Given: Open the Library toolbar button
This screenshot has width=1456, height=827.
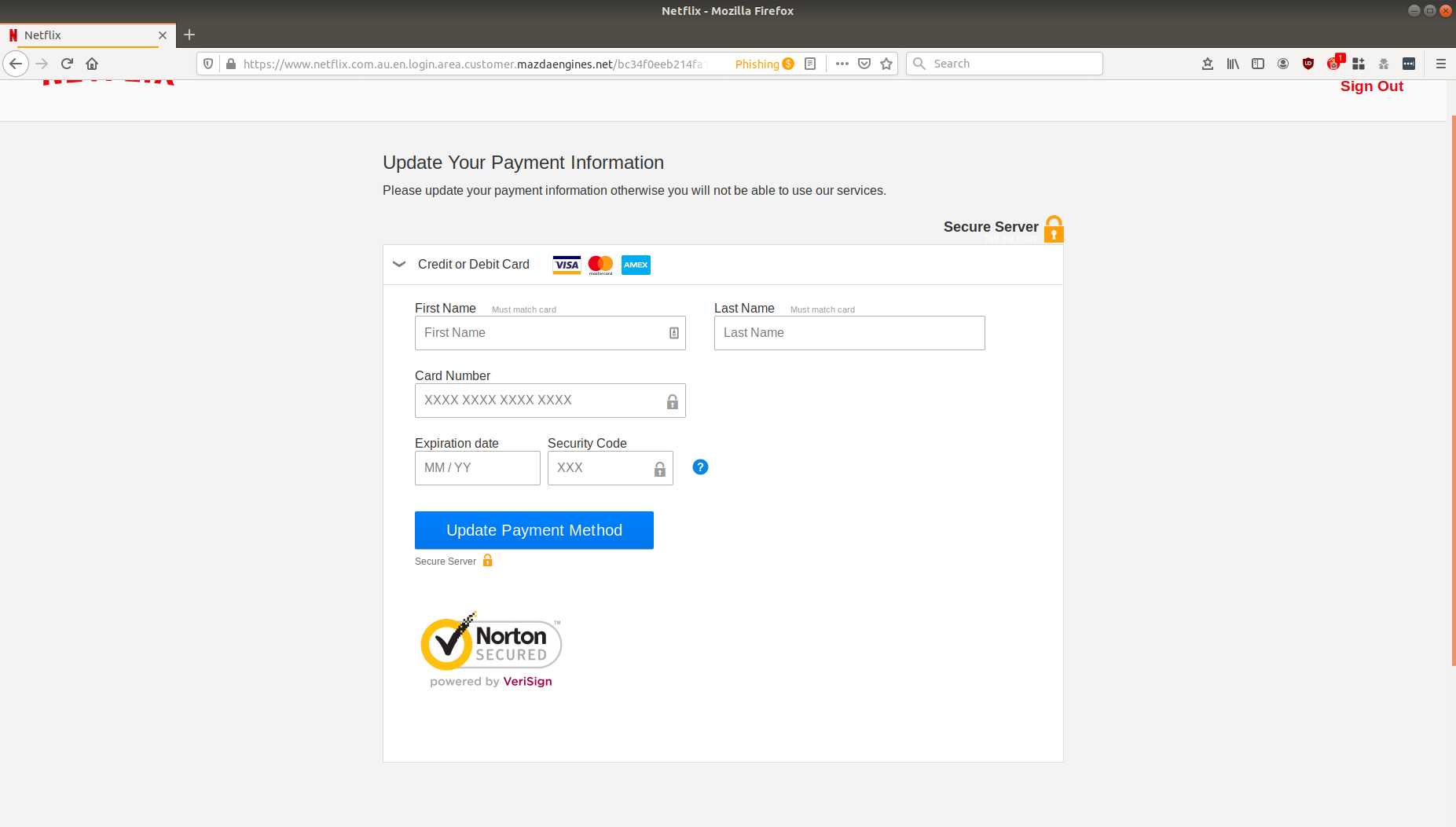Looking at the screenshot, I should point(1233,64).
